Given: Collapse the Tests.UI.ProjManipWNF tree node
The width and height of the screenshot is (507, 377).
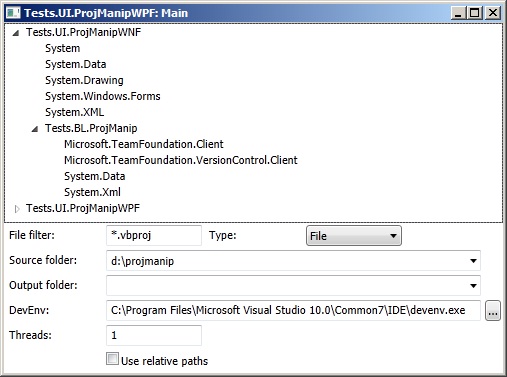Looking at the screenshot, I should tap(16, 33).
